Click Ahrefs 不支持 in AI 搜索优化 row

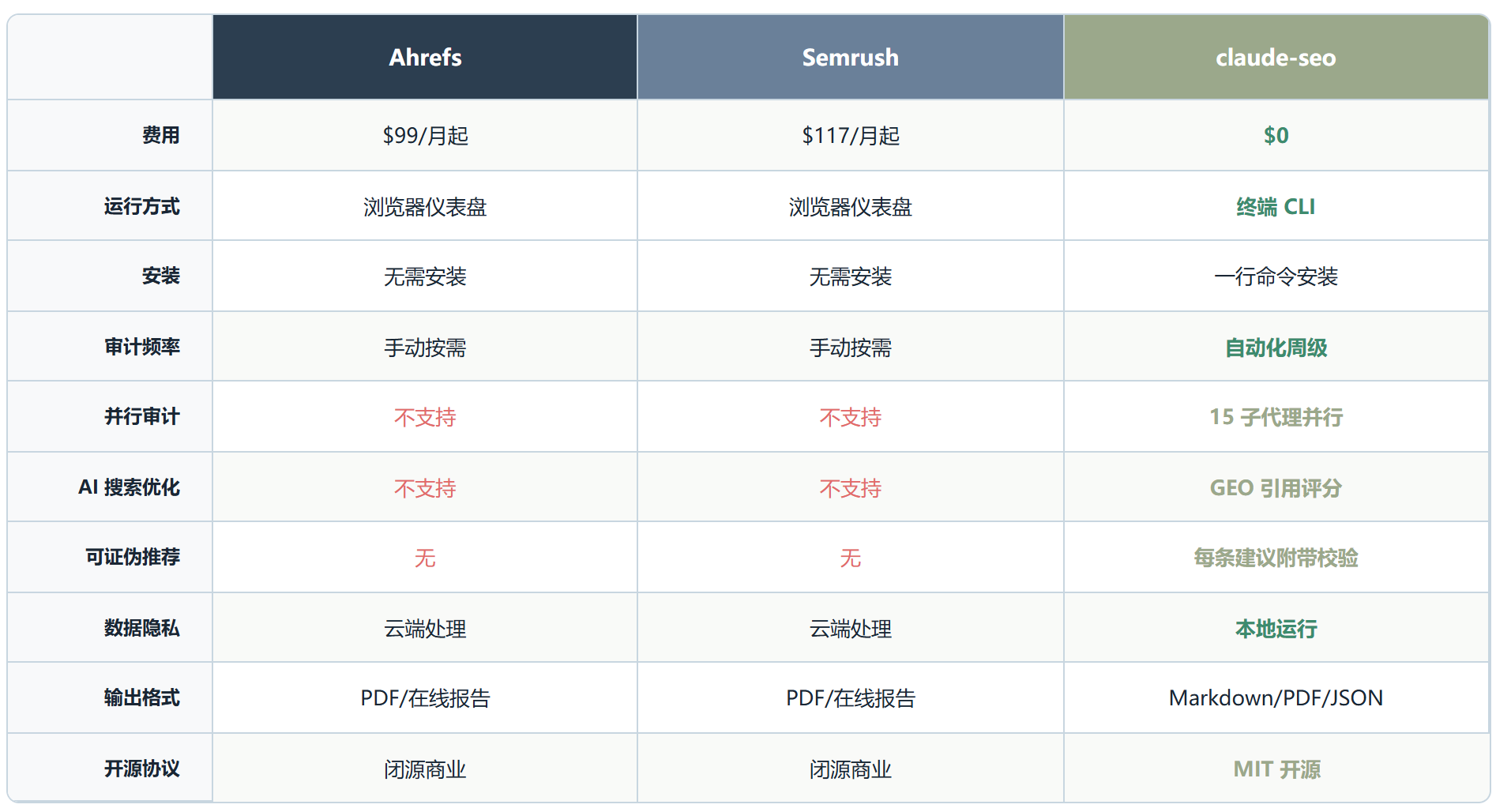tap(425, 488)
